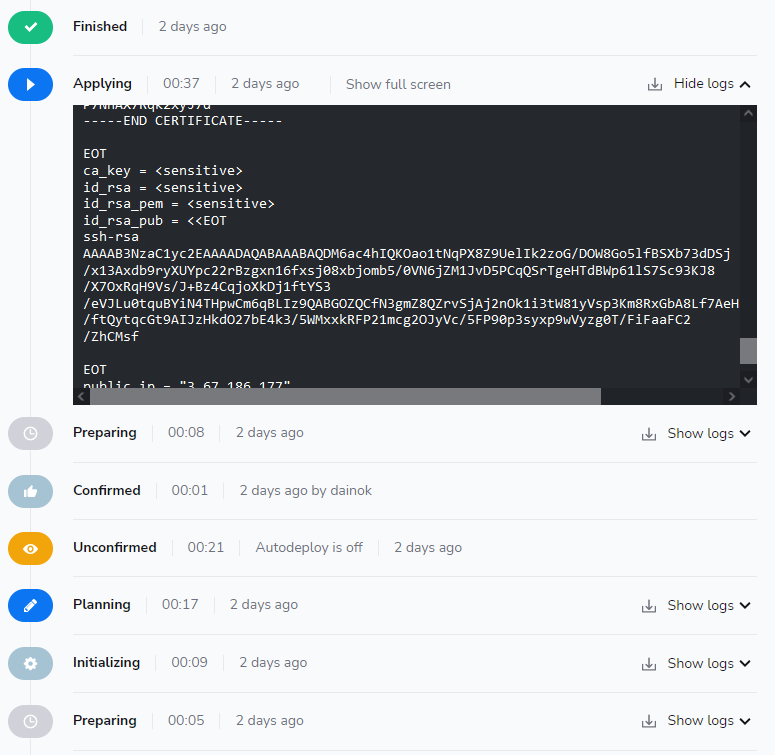Viewport: 775px width, 755px height.
Task: Open the Show full screen log view
Action: (x=398, y=84)
